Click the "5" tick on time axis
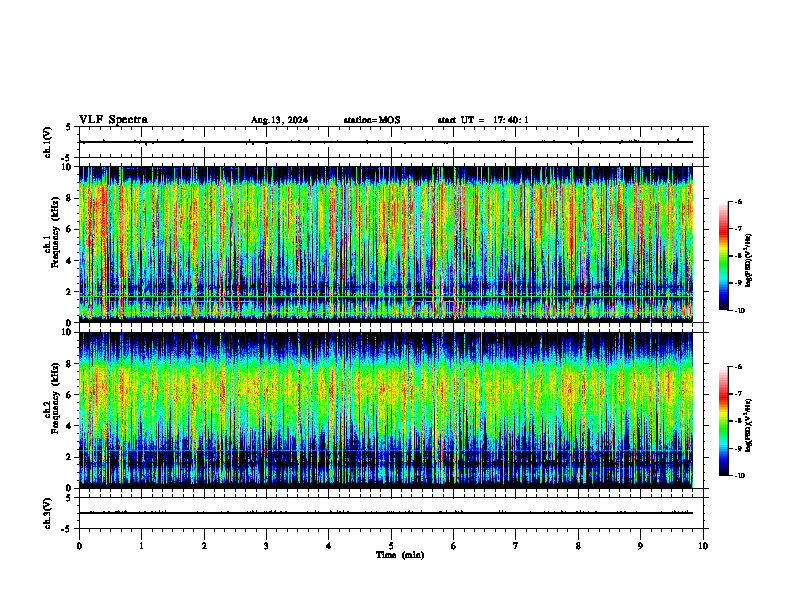Screen dimensions: 792x612 391,546
